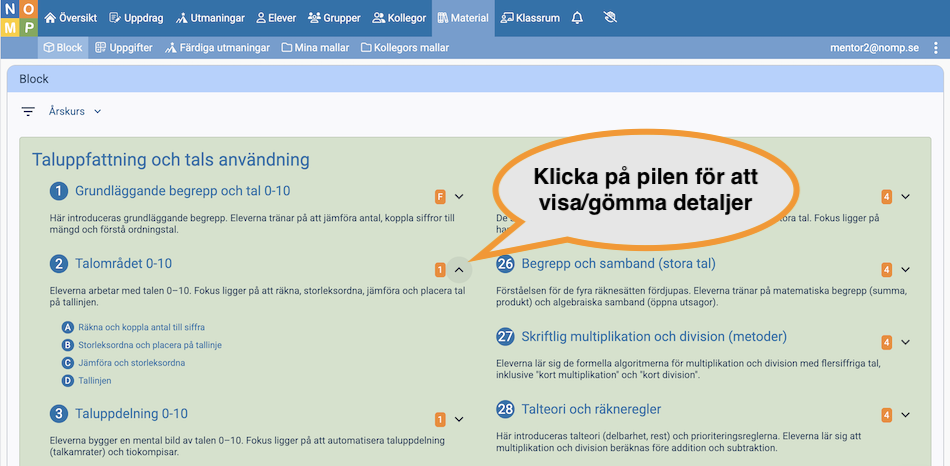Image resolution: width=950 pixels, height=466 pixels.
Task: Click the number 2 circle for Talområdet
Action: pos(59,264)
